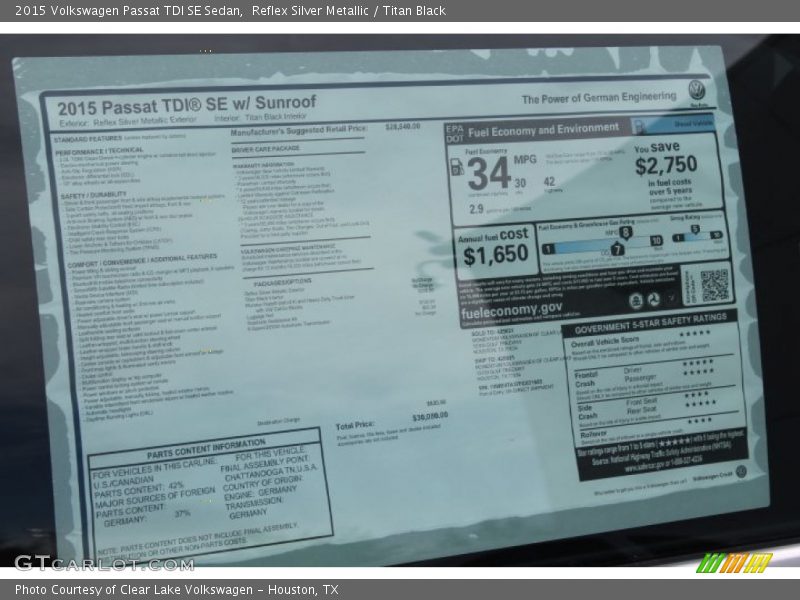Click the 'Fuel Economy and Environment' header

(543, 130)
